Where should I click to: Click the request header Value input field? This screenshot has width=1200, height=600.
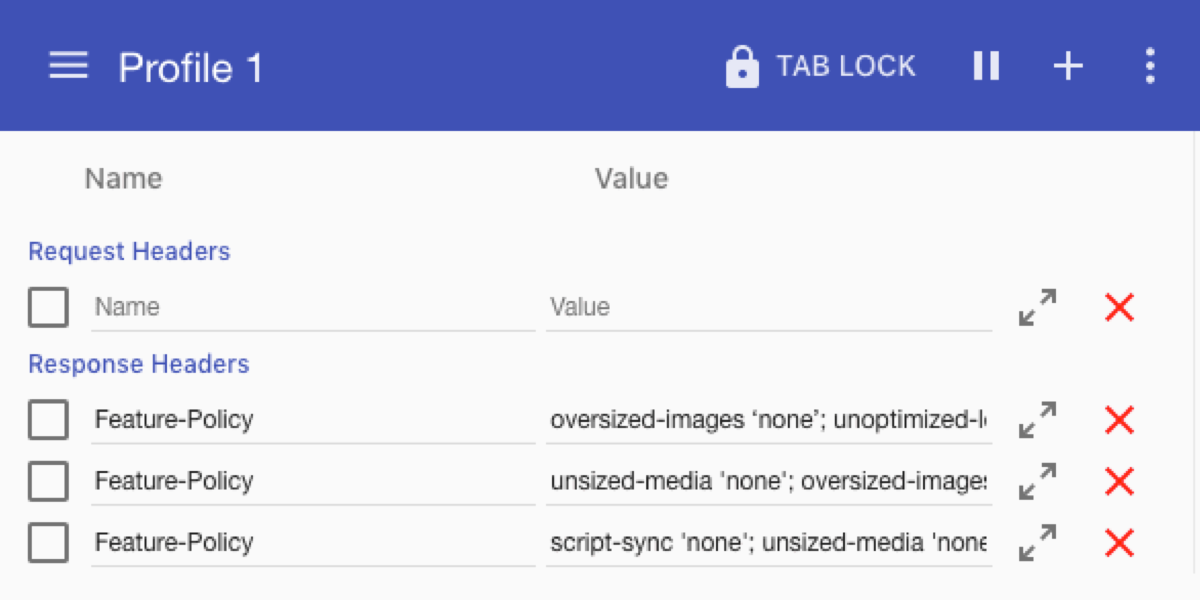[768, 307]
